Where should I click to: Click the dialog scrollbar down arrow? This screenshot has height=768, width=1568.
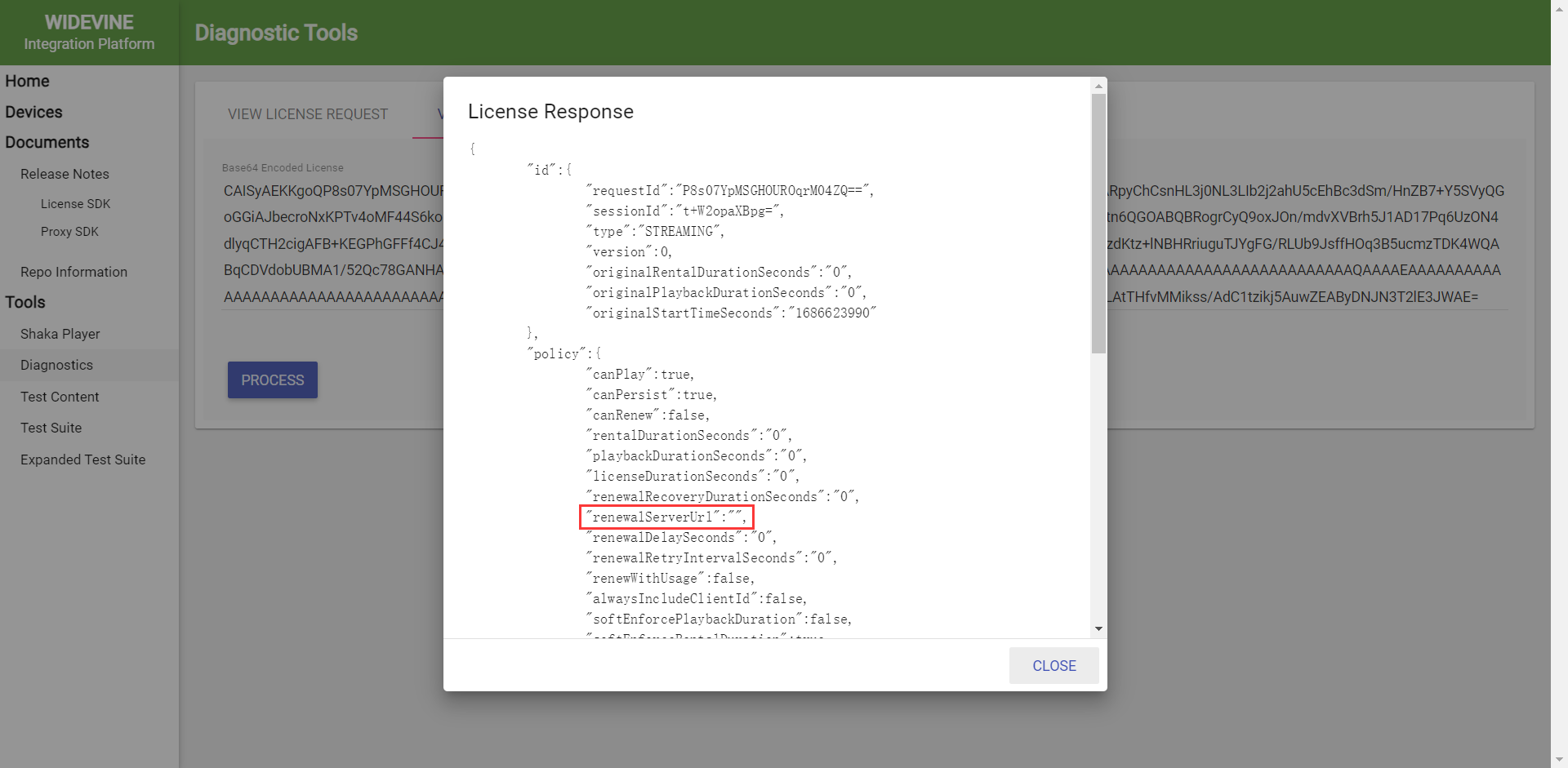point(1098,628)
